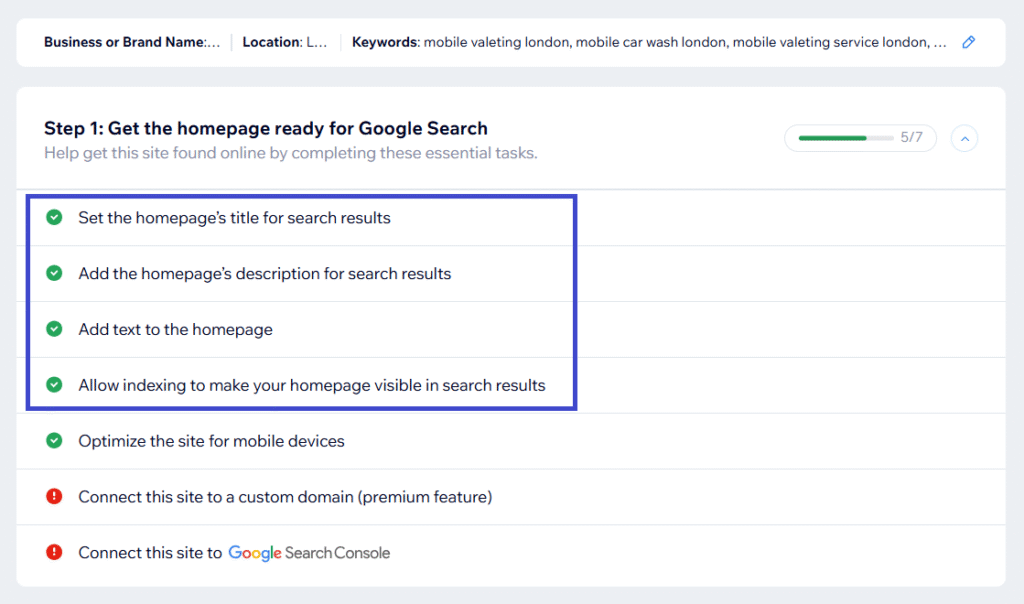Open 'Connect this site to a custom domain'
Image resolution: width=1024 pixels, height=604 pixels.
[x=285, y=498]
